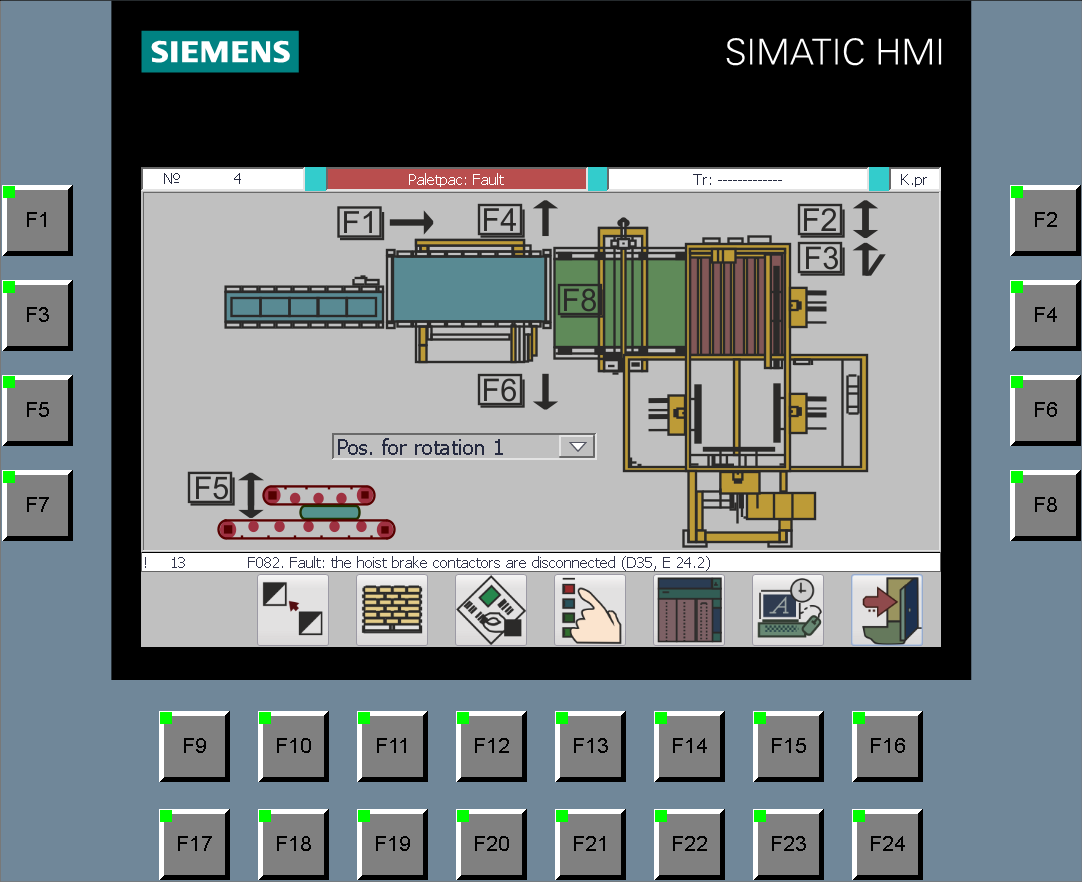Open the manual mode hand pointer icon
Screen dimensions: 1082x882
click(590, 610)
